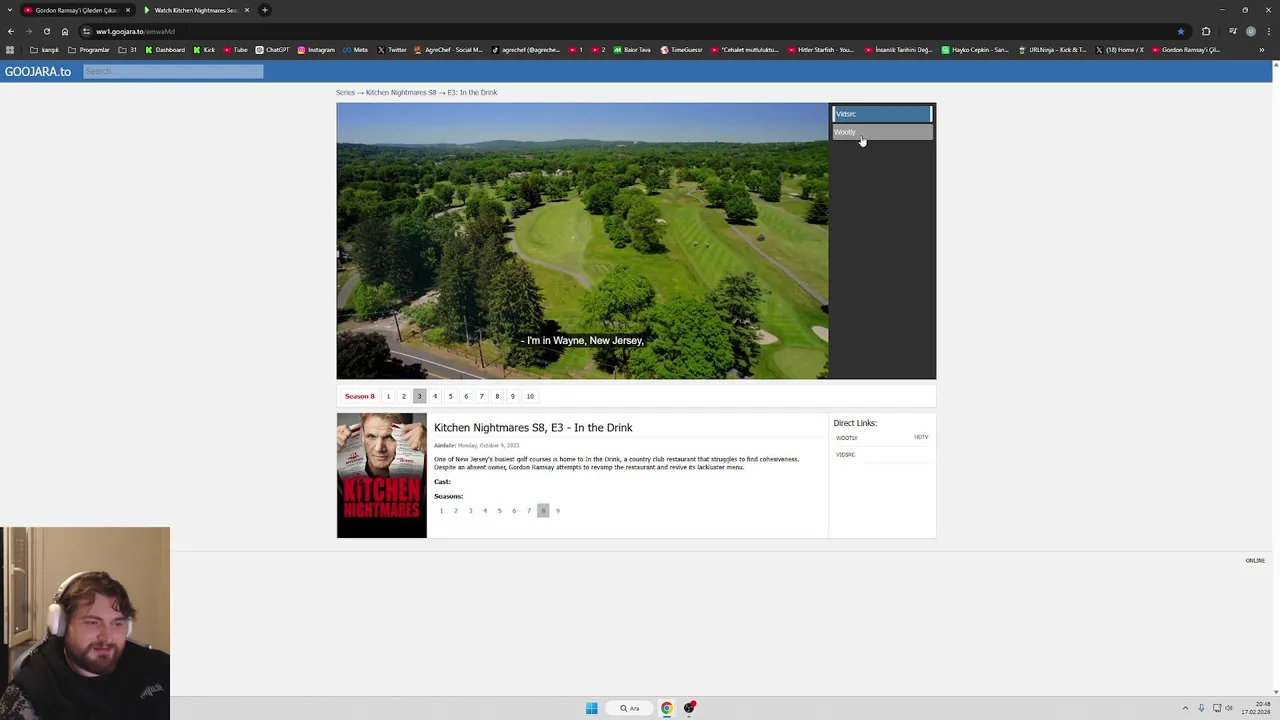This screenshot has width=1280, height=720.
Task: Reload the page with the refresh icon
Action: (x=47, y=31)
